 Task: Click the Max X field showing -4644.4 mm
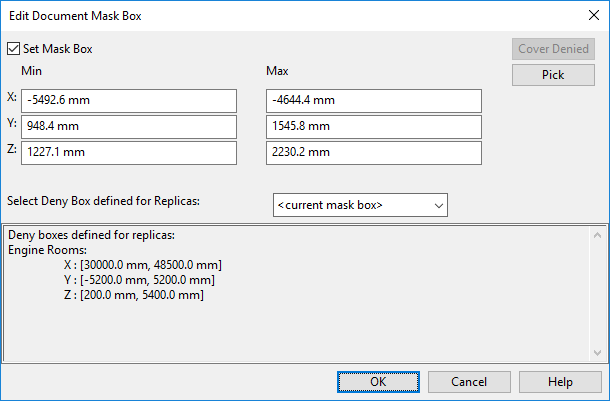pos(374,100)
